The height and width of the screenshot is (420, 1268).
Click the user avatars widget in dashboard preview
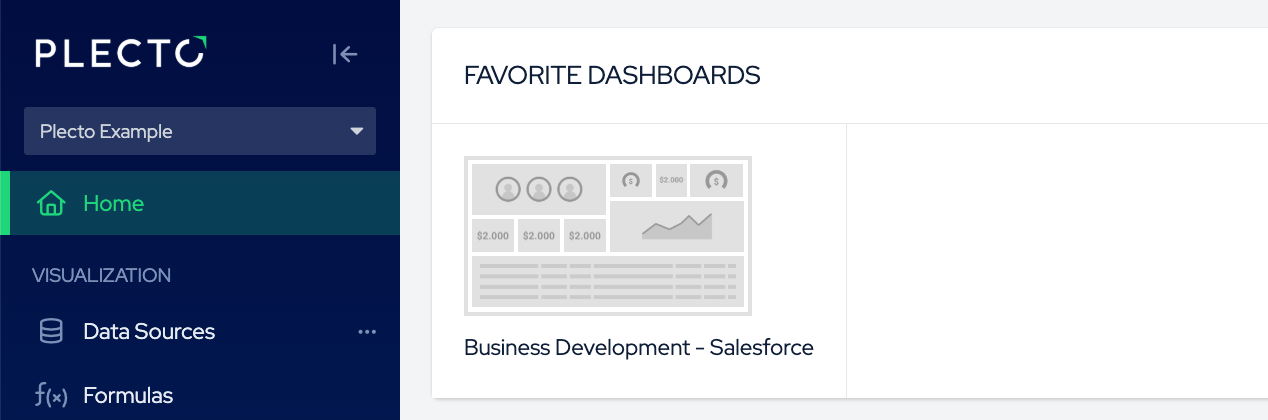pos(539,188)
